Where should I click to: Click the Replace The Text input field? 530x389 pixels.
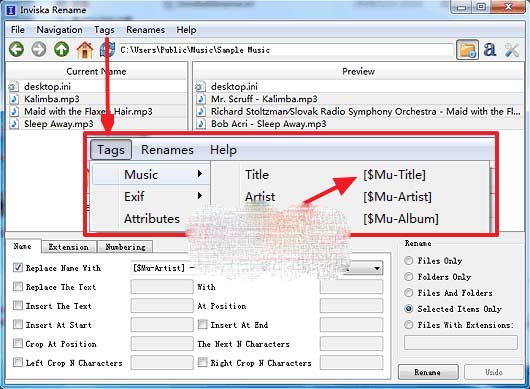pos(162,287)
